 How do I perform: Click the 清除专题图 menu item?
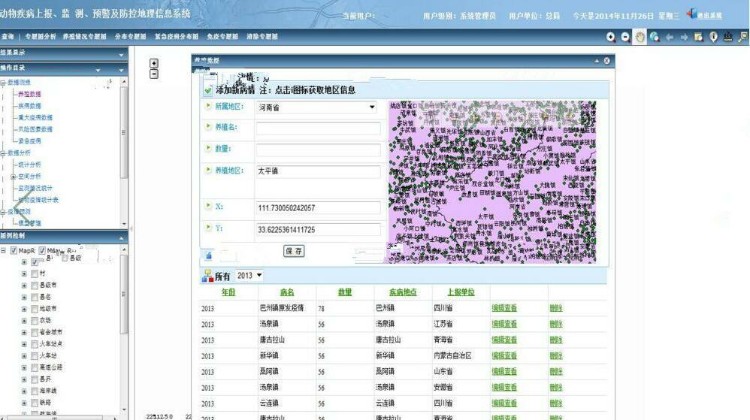(x=262, y=36)
